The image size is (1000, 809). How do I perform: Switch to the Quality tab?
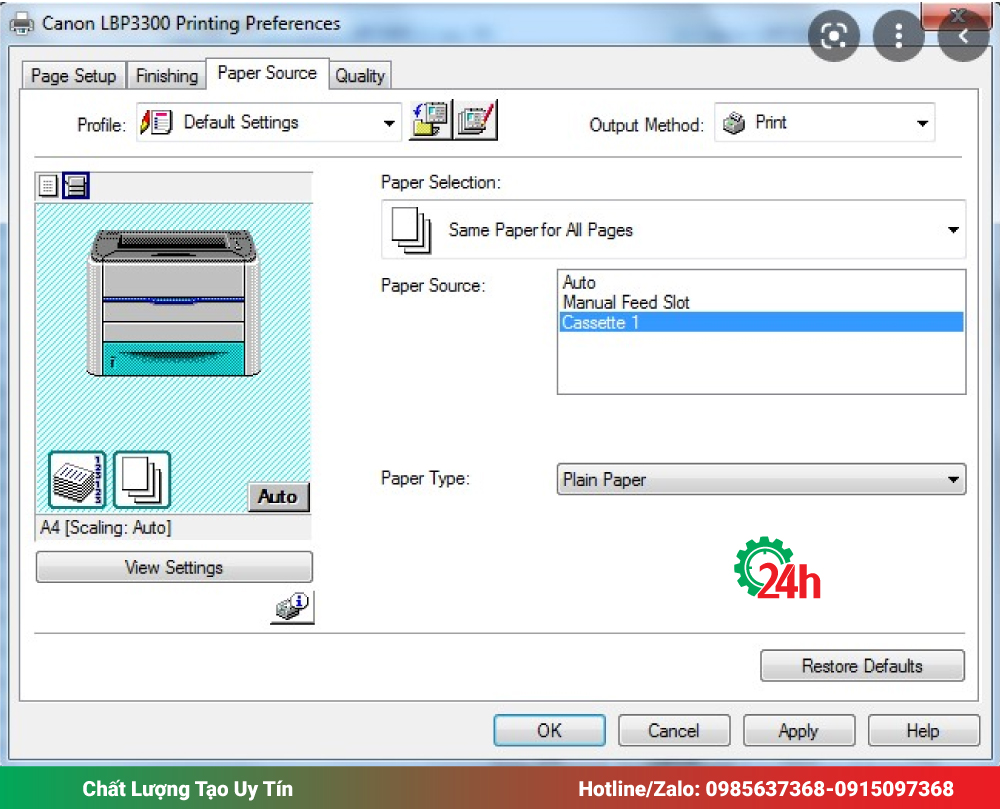pos(360,76)
